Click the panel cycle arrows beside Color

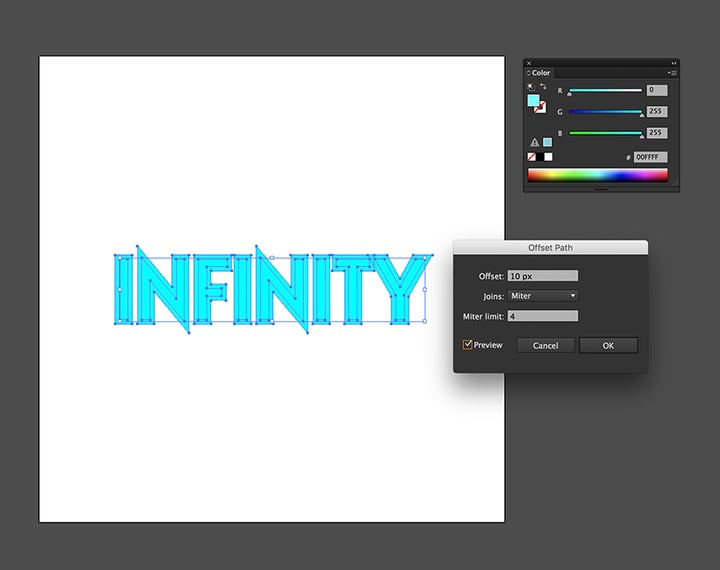529,73
